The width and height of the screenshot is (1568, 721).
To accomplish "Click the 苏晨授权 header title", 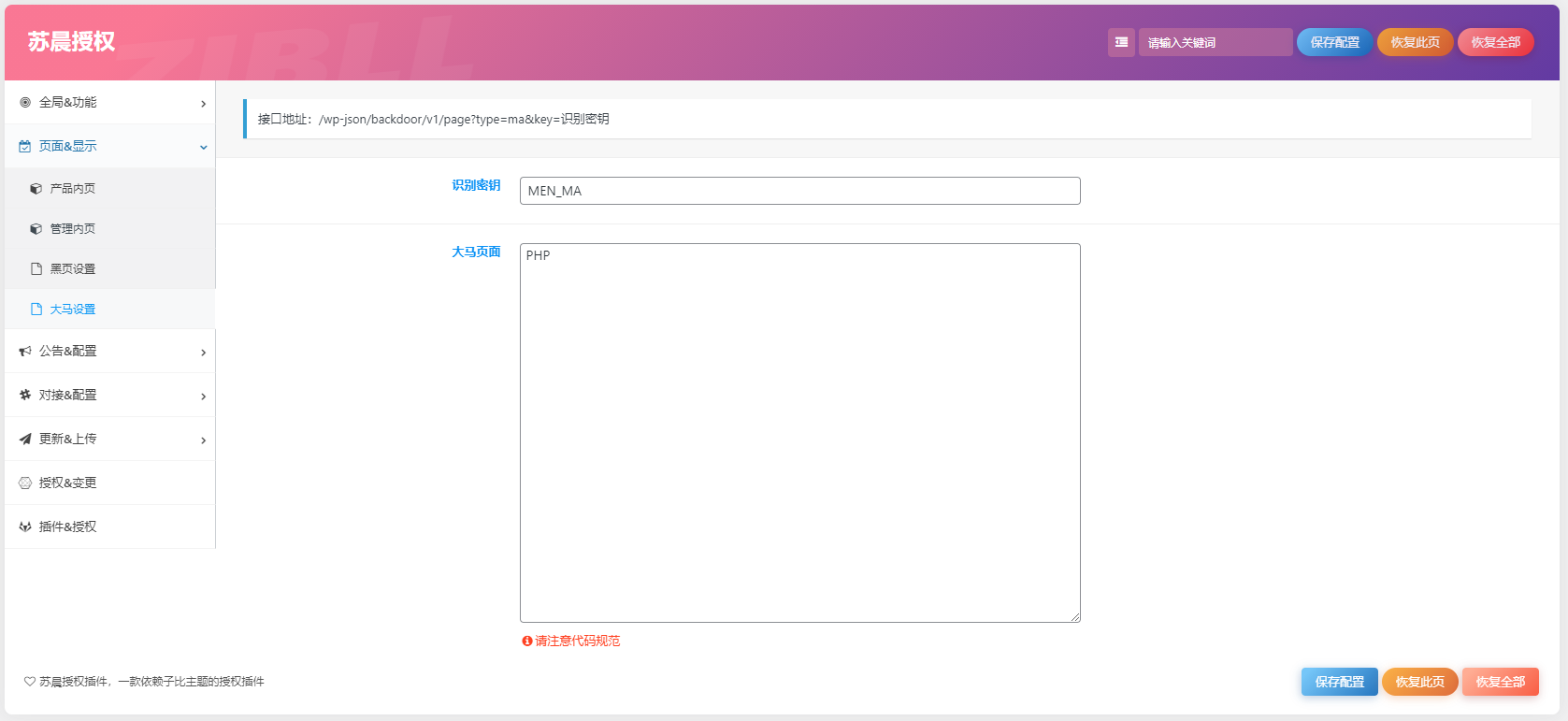I will [x=72, y=42].
